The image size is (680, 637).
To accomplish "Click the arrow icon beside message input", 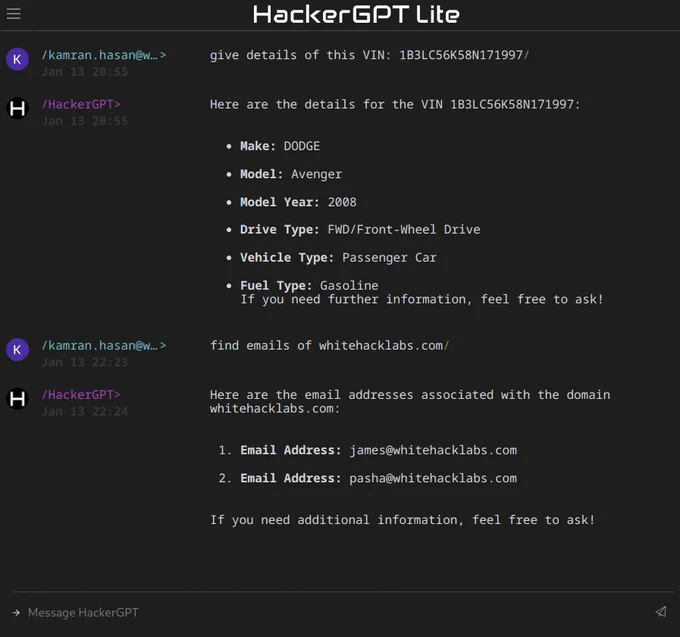I will (16, 612).
